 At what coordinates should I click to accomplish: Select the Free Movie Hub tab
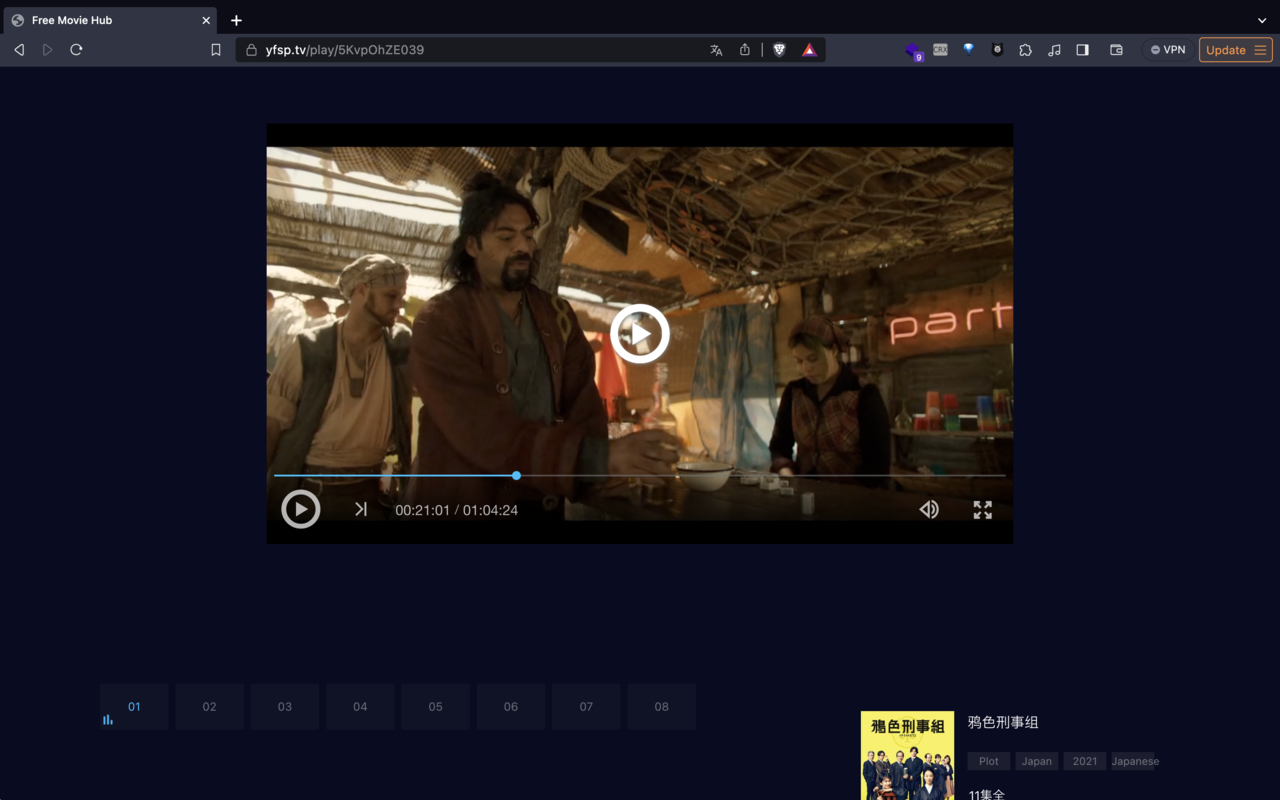pyautogui.click(x=110, y=20)
